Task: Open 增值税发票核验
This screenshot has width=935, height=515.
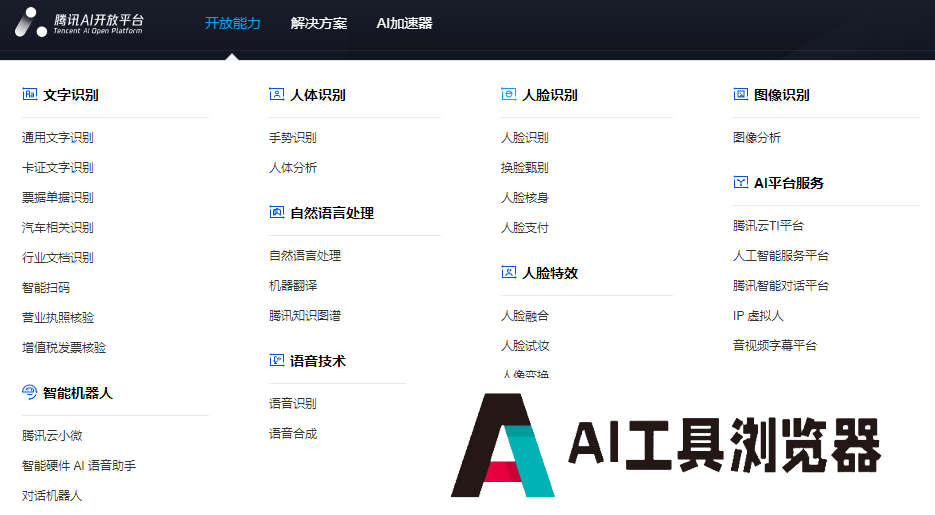Action: (x=64, y=348)
